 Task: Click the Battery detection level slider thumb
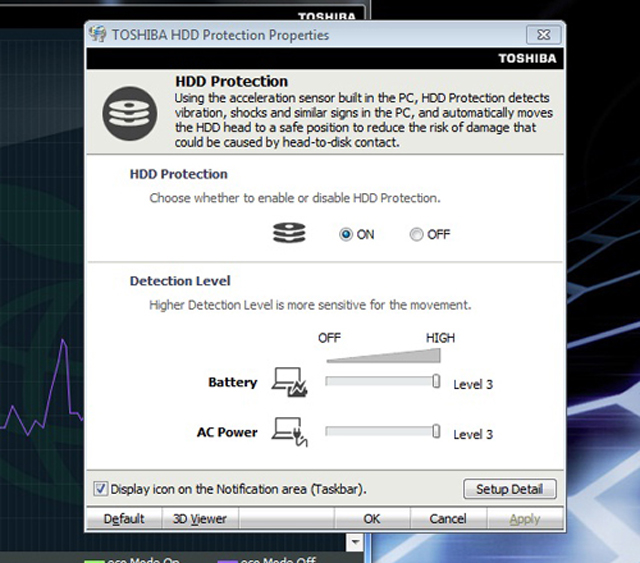436,381
